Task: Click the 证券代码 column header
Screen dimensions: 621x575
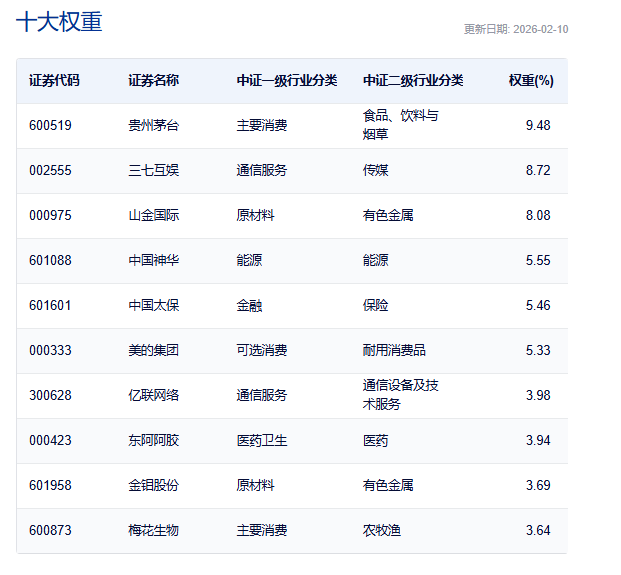Action: tap(54, 80)
